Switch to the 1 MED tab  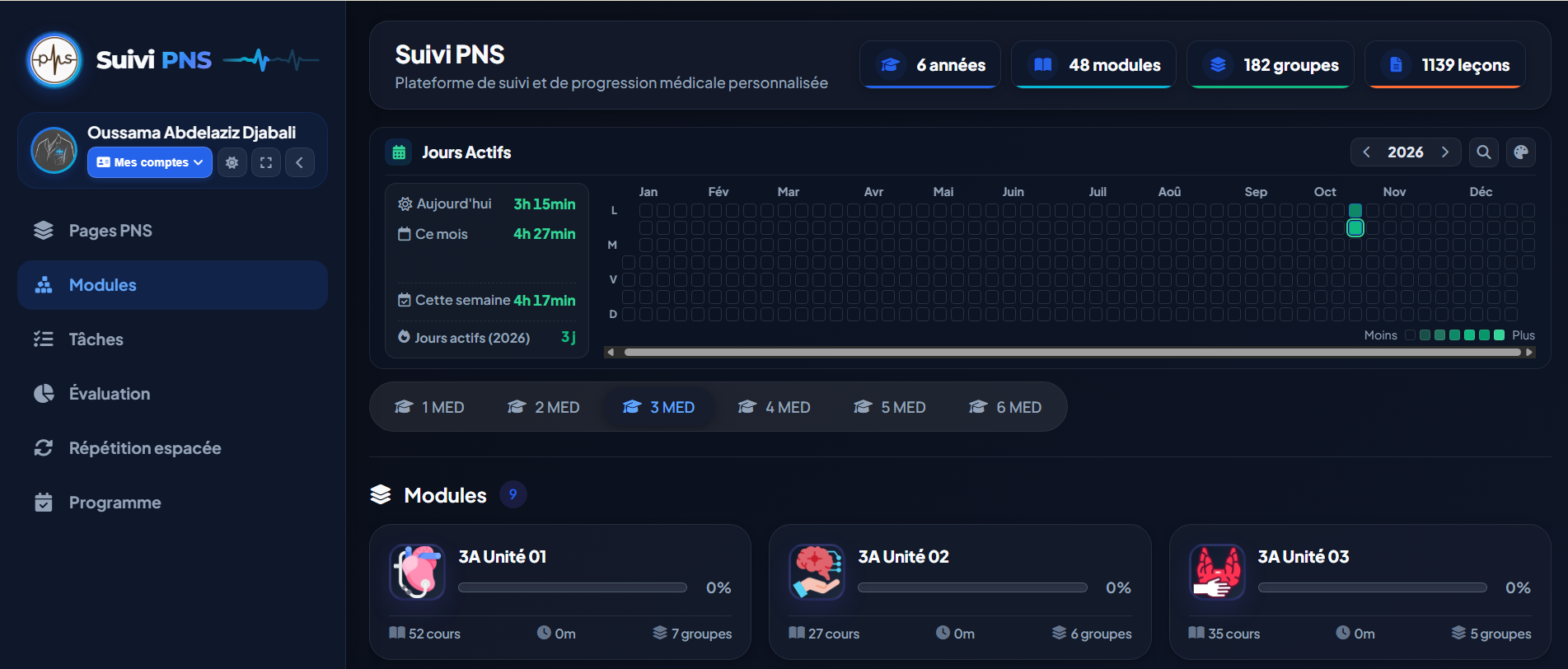[429, 407]
